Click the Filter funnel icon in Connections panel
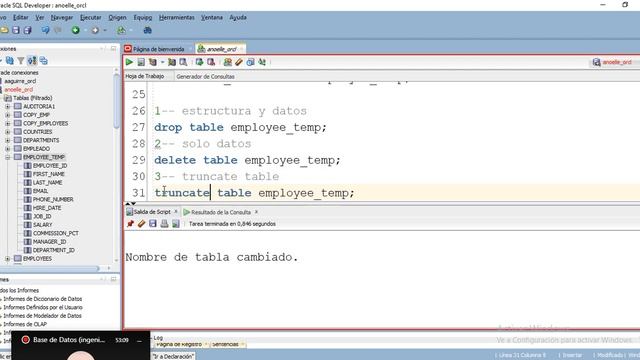 20,61
